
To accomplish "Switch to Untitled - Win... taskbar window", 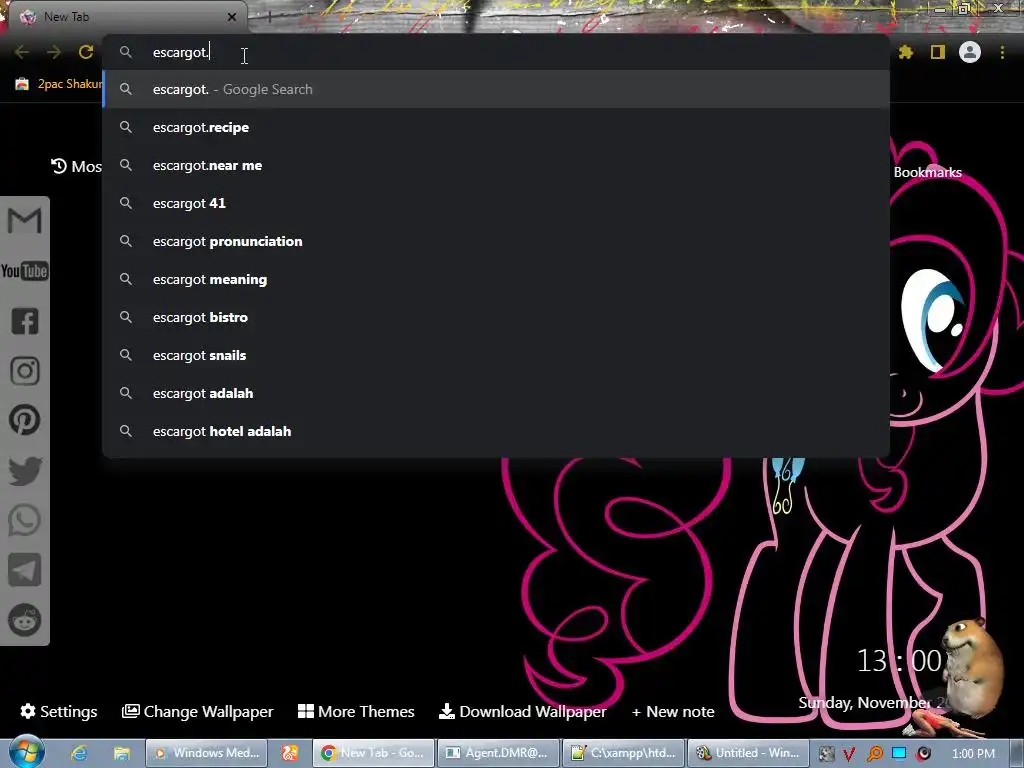I will 748,753.
